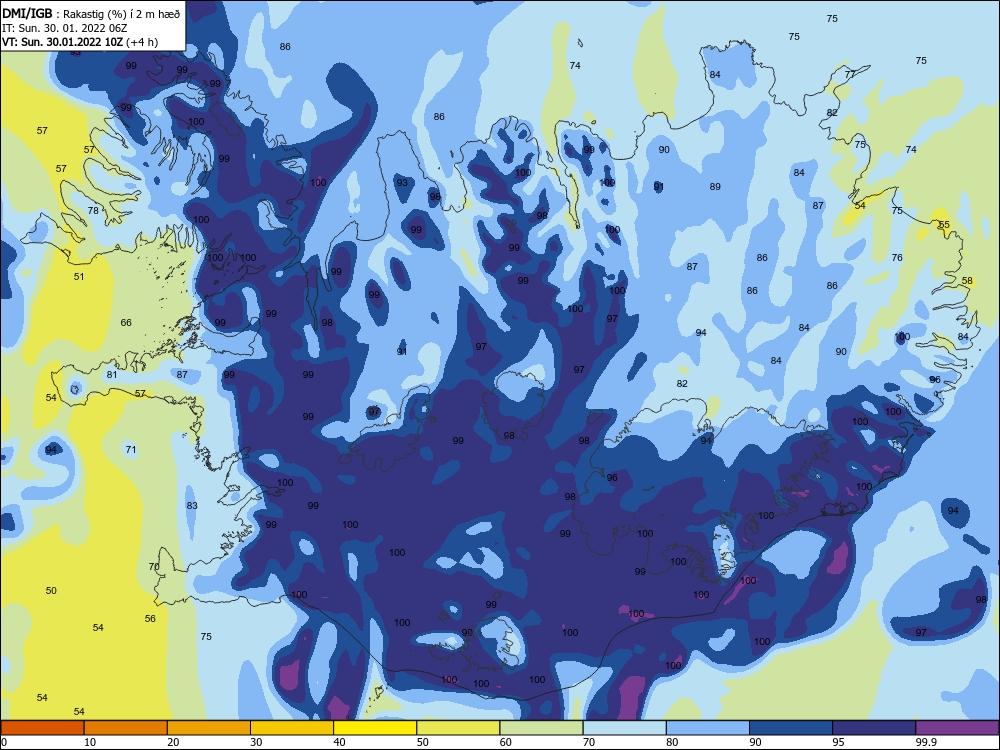Screen dimensions: 1000x750
Task: Click the humidity value '78' on the map
Action: 93,210
